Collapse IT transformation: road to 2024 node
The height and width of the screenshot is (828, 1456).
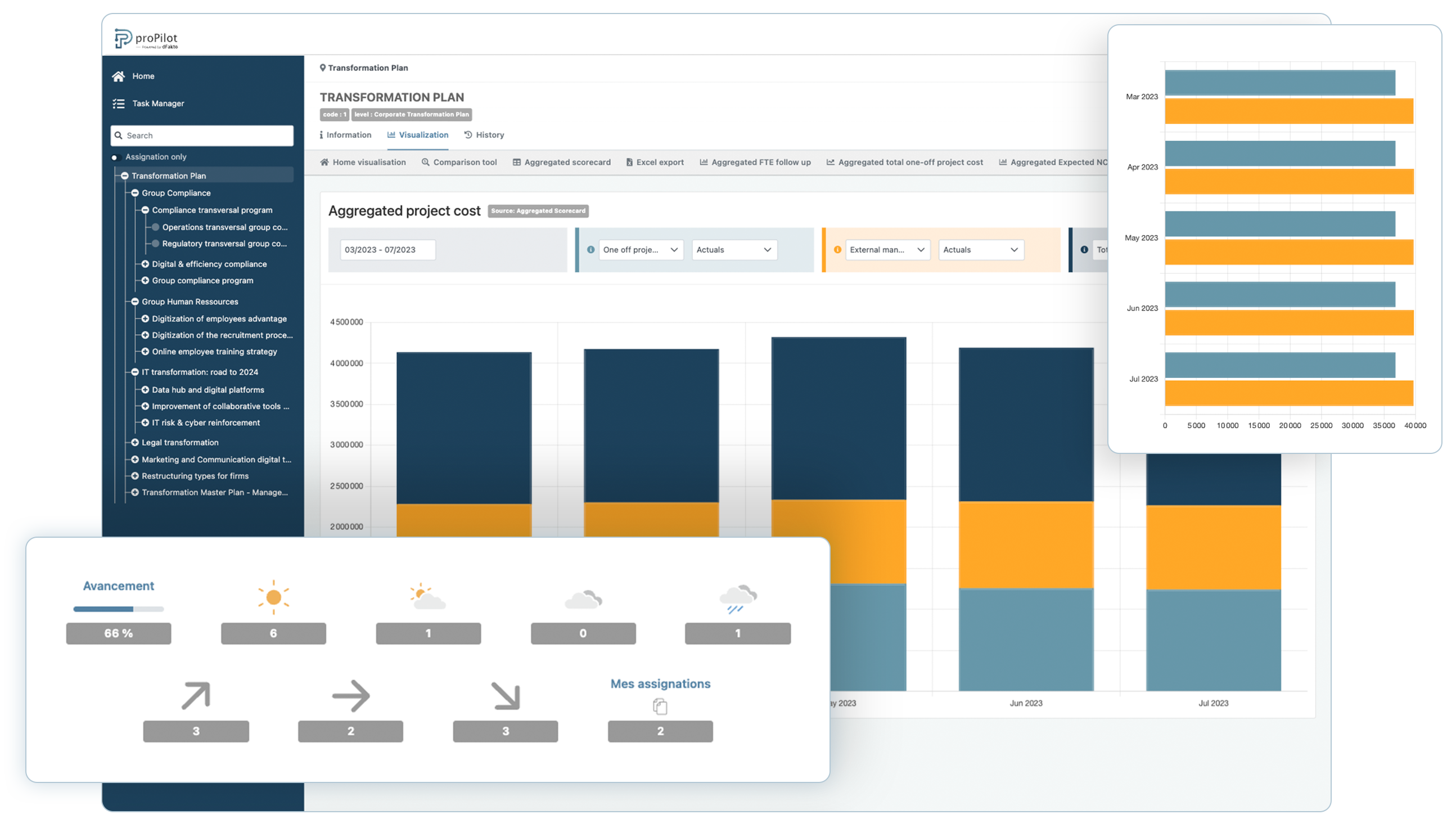pyautogui.click(x=135, y=372)
